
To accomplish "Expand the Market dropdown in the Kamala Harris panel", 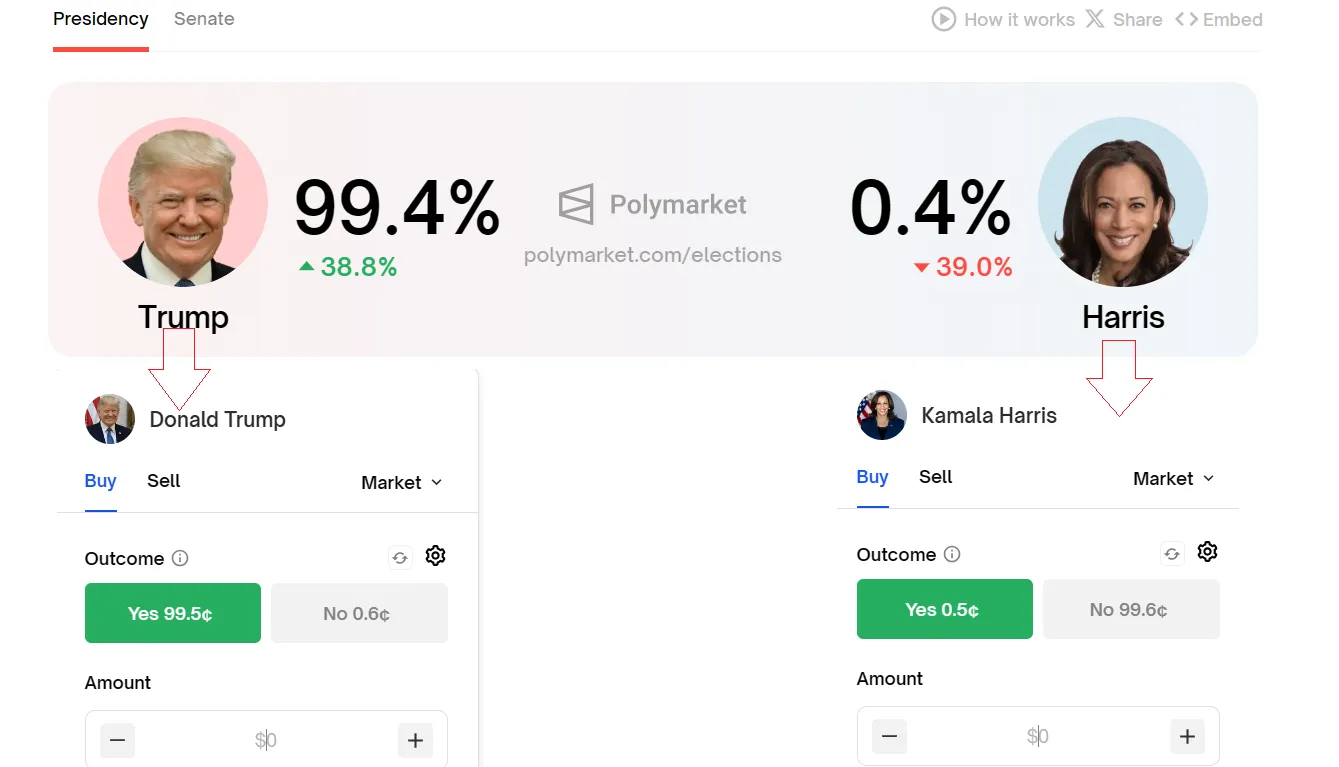I will tap(1173, 479).
